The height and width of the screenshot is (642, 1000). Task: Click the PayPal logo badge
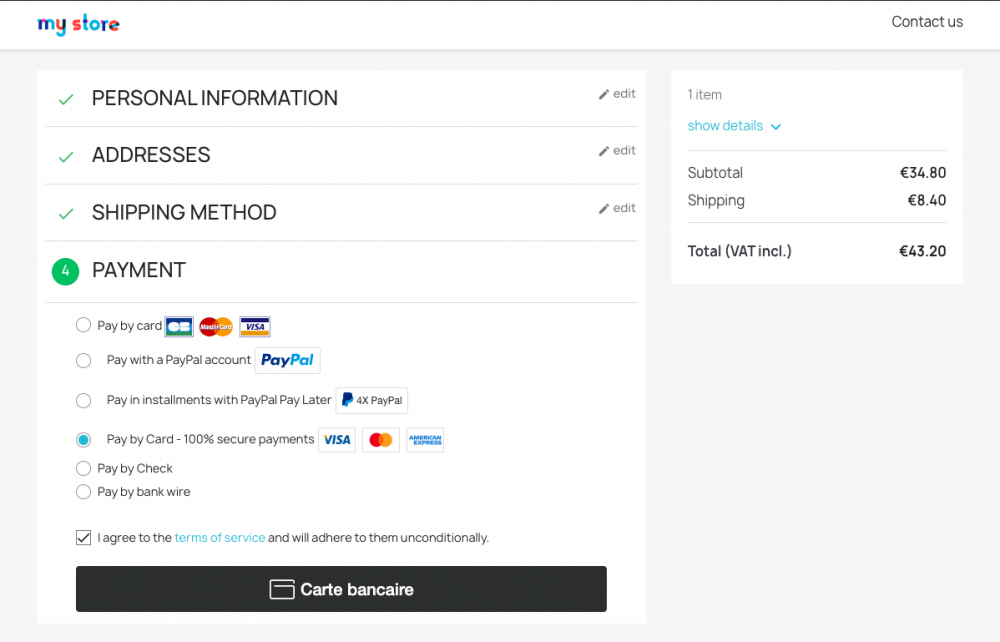pyautogui.click(x=287, y=360)
